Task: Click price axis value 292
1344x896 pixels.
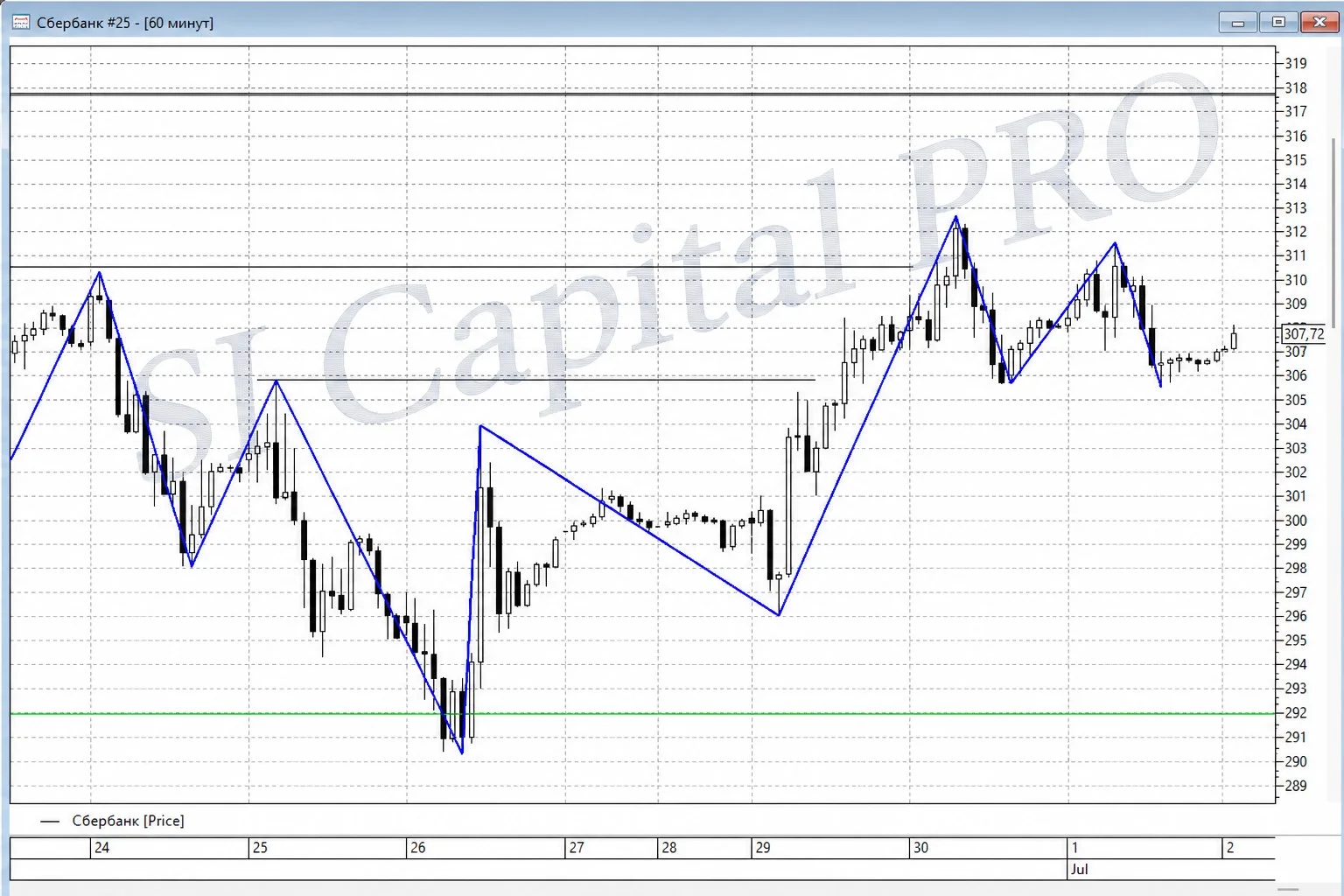Action: point(1296,713)
